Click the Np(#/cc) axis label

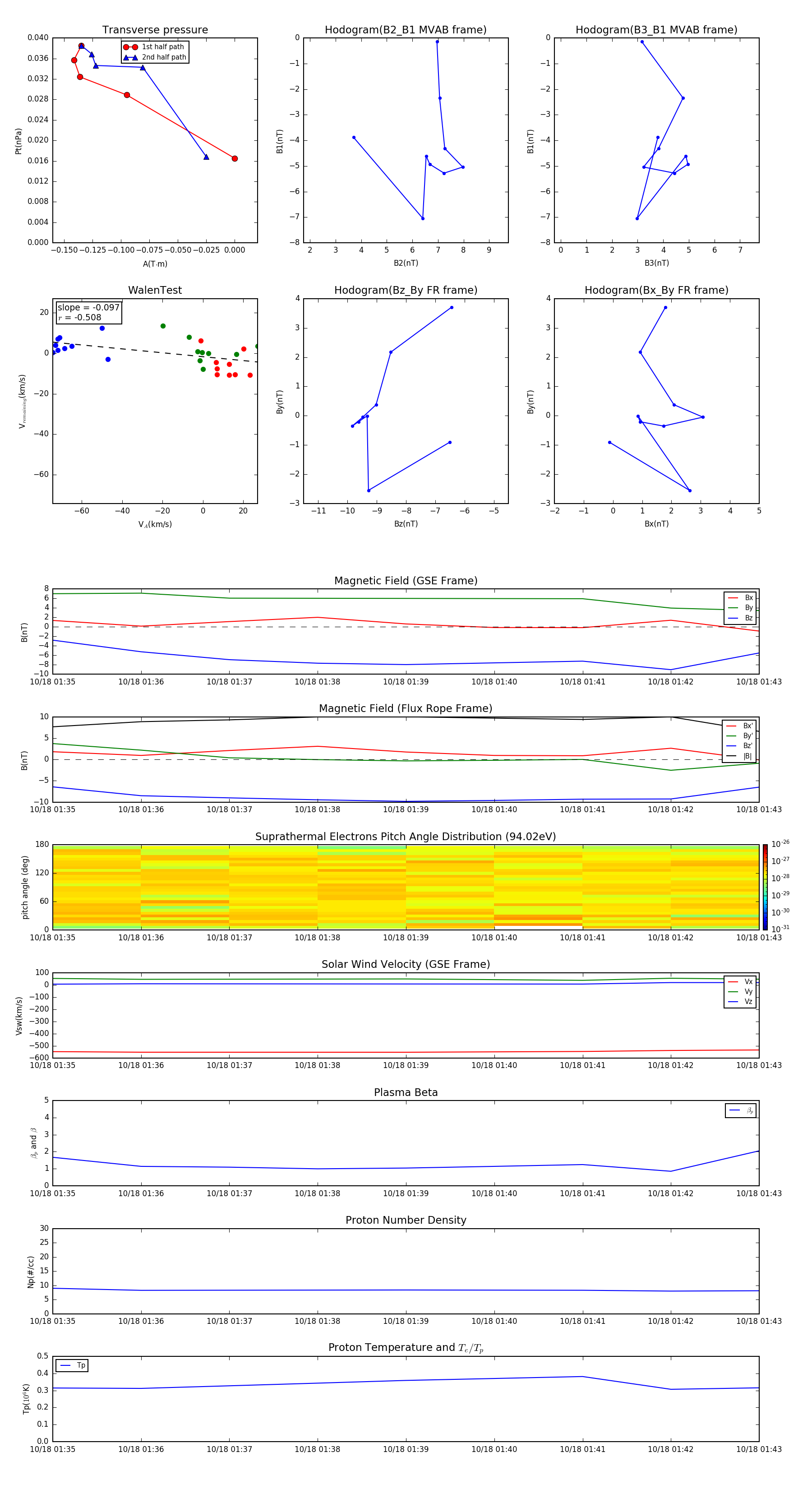(x=31, y=1272)
